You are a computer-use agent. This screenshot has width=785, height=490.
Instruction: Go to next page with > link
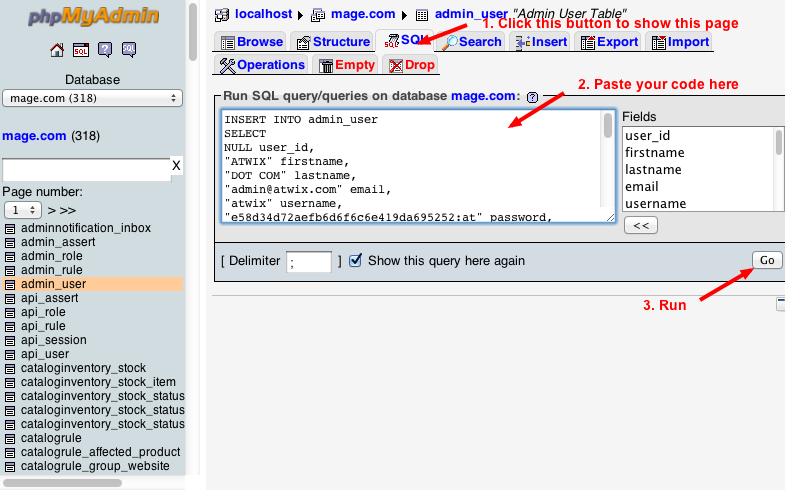[x=52, y=210]
